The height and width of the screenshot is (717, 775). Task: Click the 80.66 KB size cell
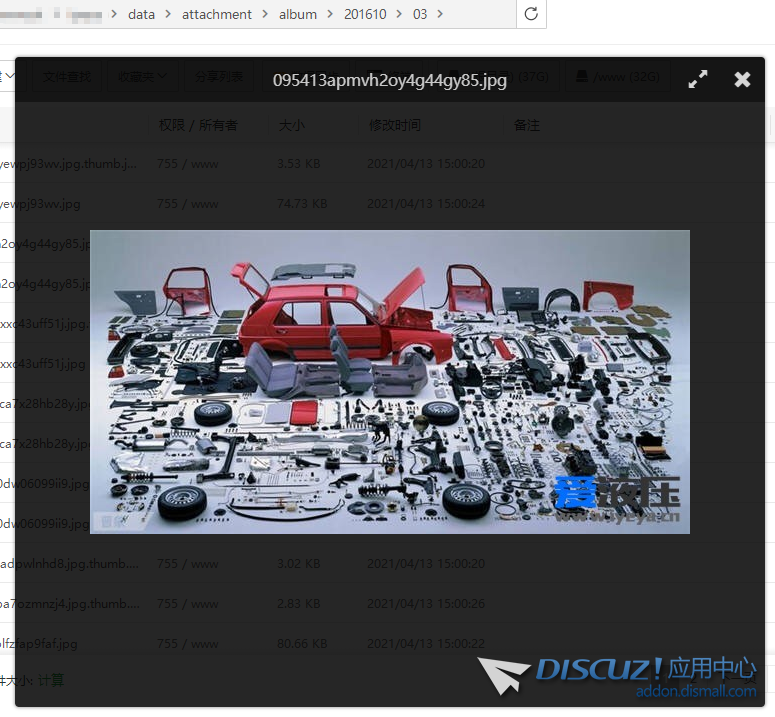(x=302, y=643)
